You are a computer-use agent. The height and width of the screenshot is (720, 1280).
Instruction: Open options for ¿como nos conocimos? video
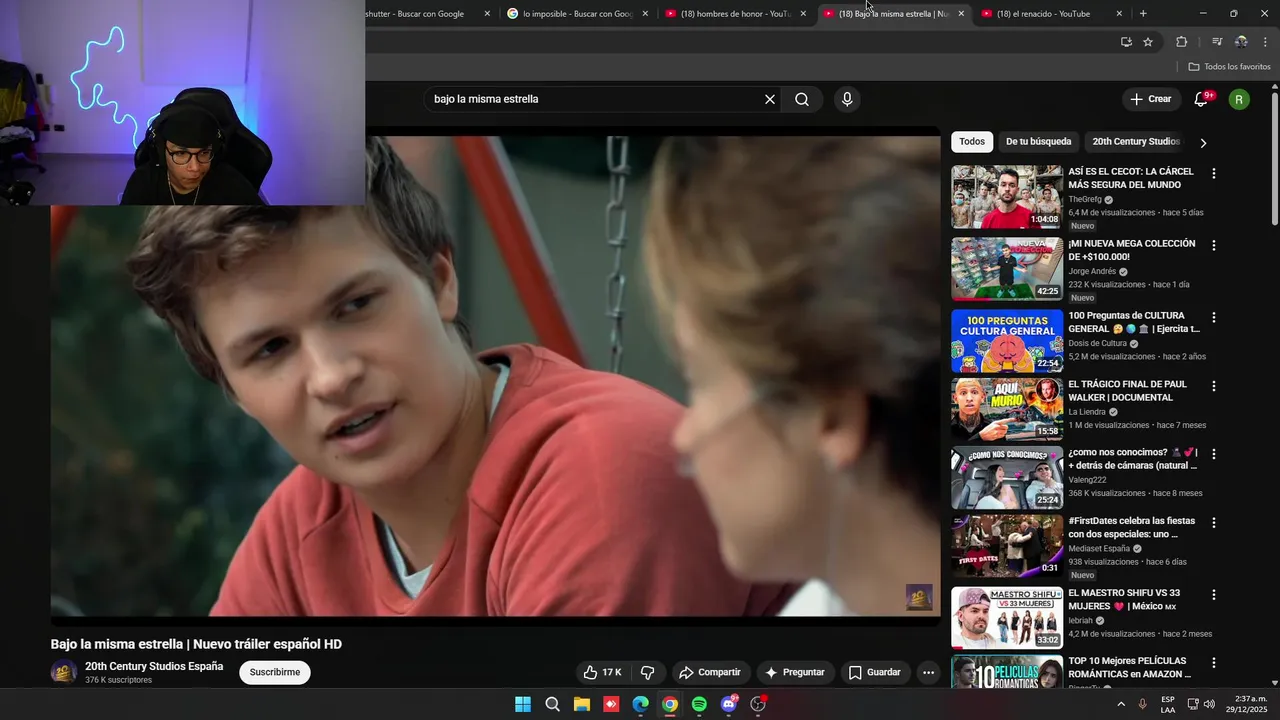point(1214,454)
